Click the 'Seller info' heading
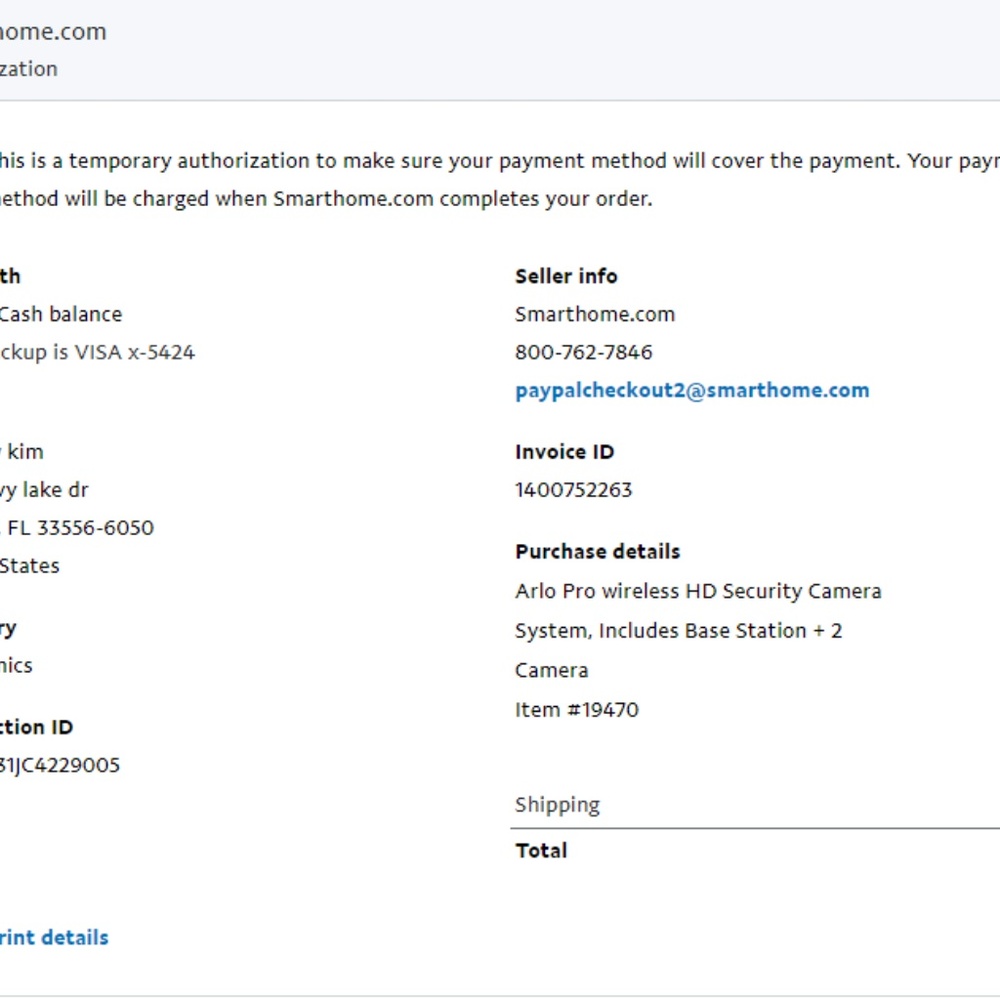 566,276
